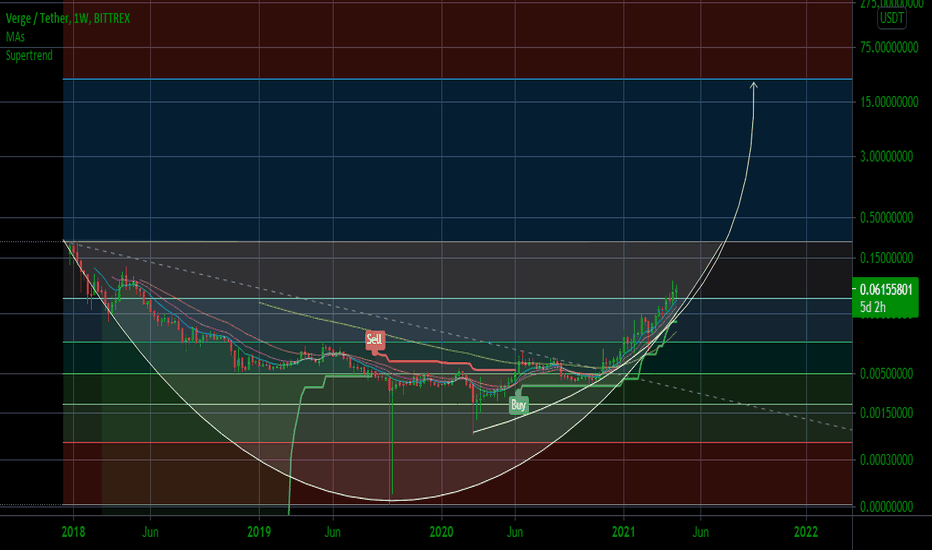
Task: Click the Jun label between 2019 and 2020
Action: click(333, 532)
